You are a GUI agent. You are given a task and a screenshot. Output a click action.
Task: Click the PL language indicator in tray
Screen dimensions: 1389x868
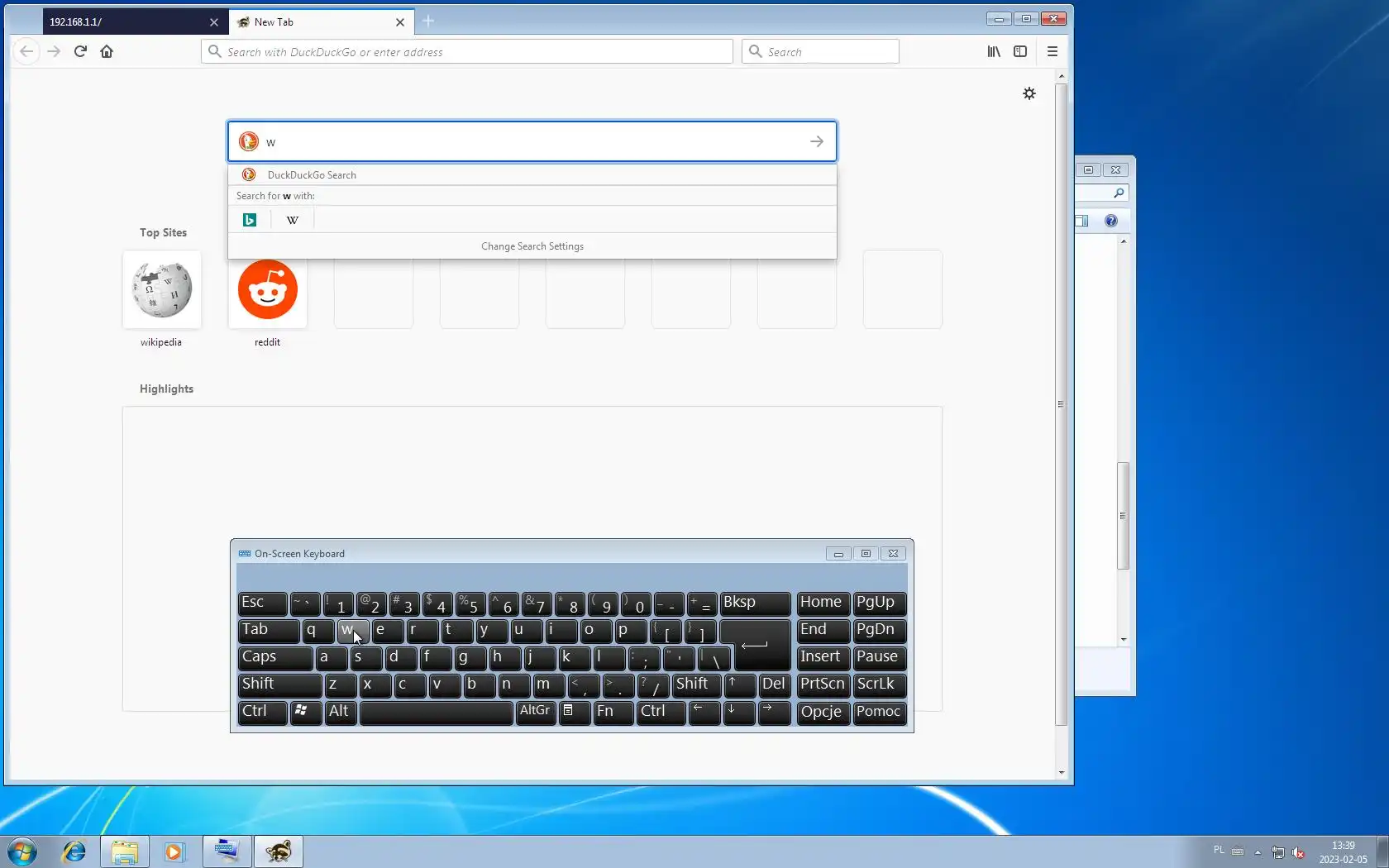1219,850
